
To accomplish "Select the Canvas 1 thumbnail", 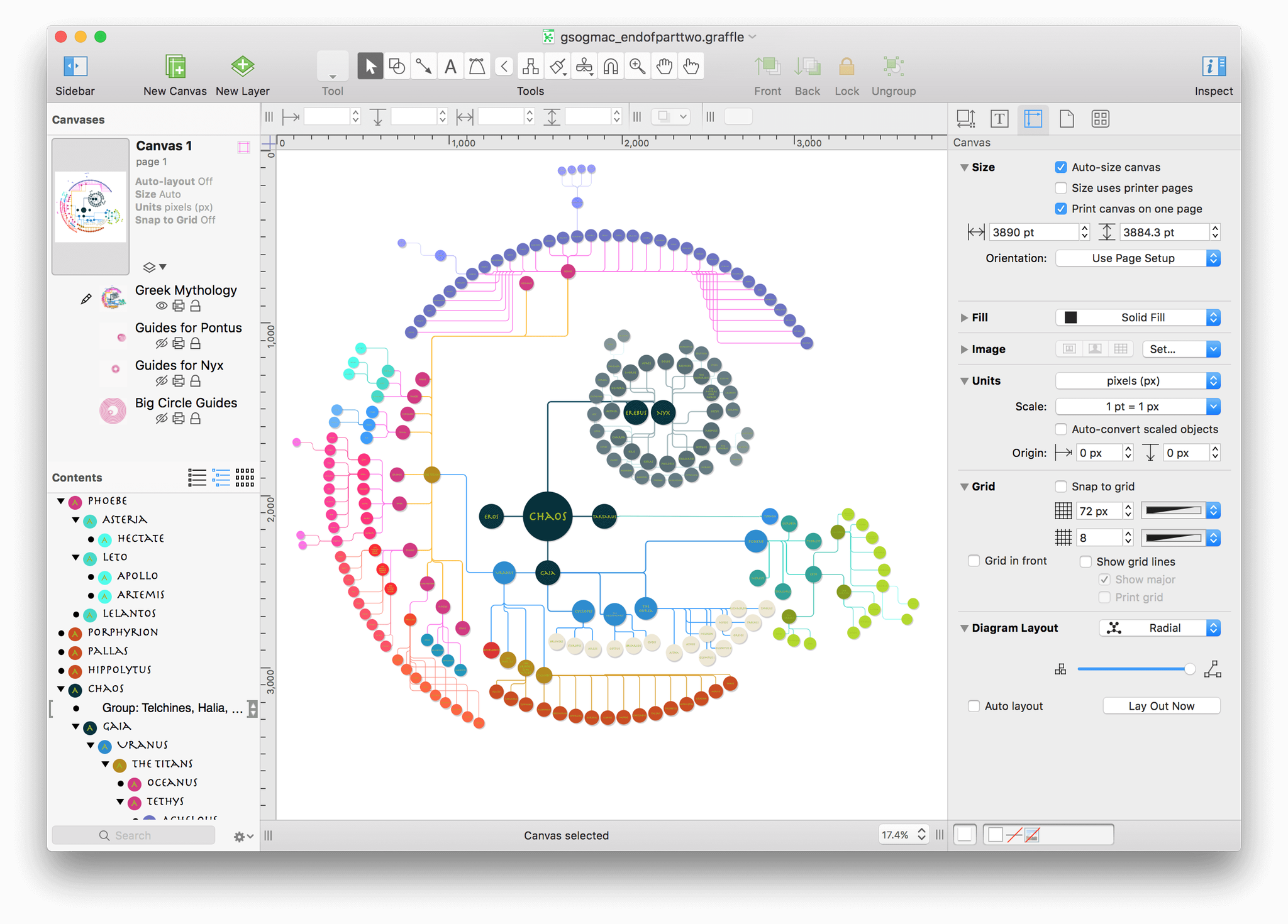I will 90,207.
